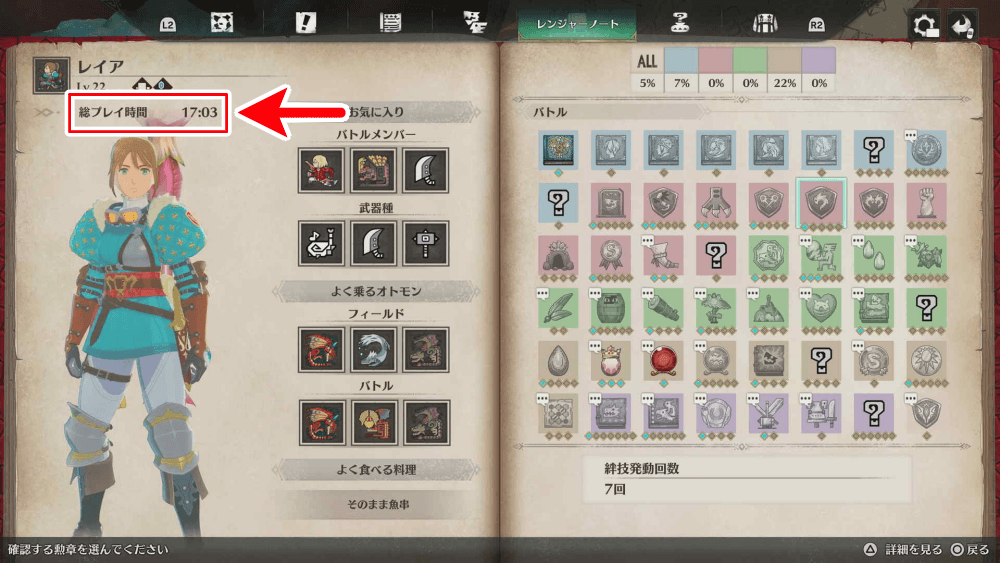Select the そのまま魚串 favorite dish entry
The width and height of the screenshot is (1000, 563).
pyautogui.click(x=378, y=504)
